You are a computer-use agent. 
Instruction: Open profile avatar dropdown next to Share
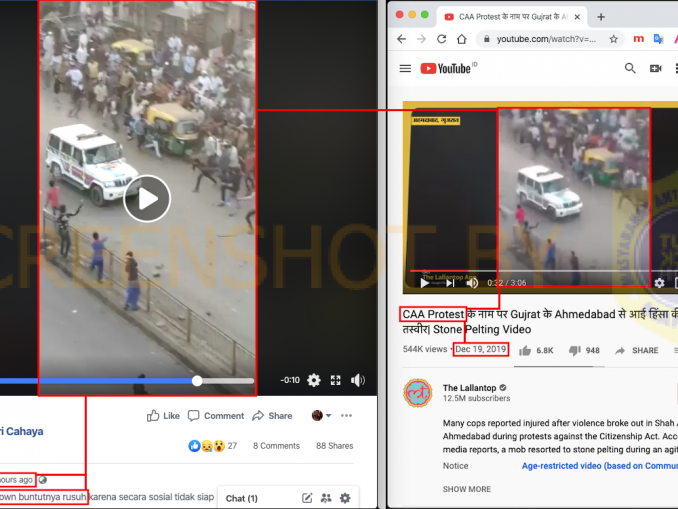[x=321, y=416]
